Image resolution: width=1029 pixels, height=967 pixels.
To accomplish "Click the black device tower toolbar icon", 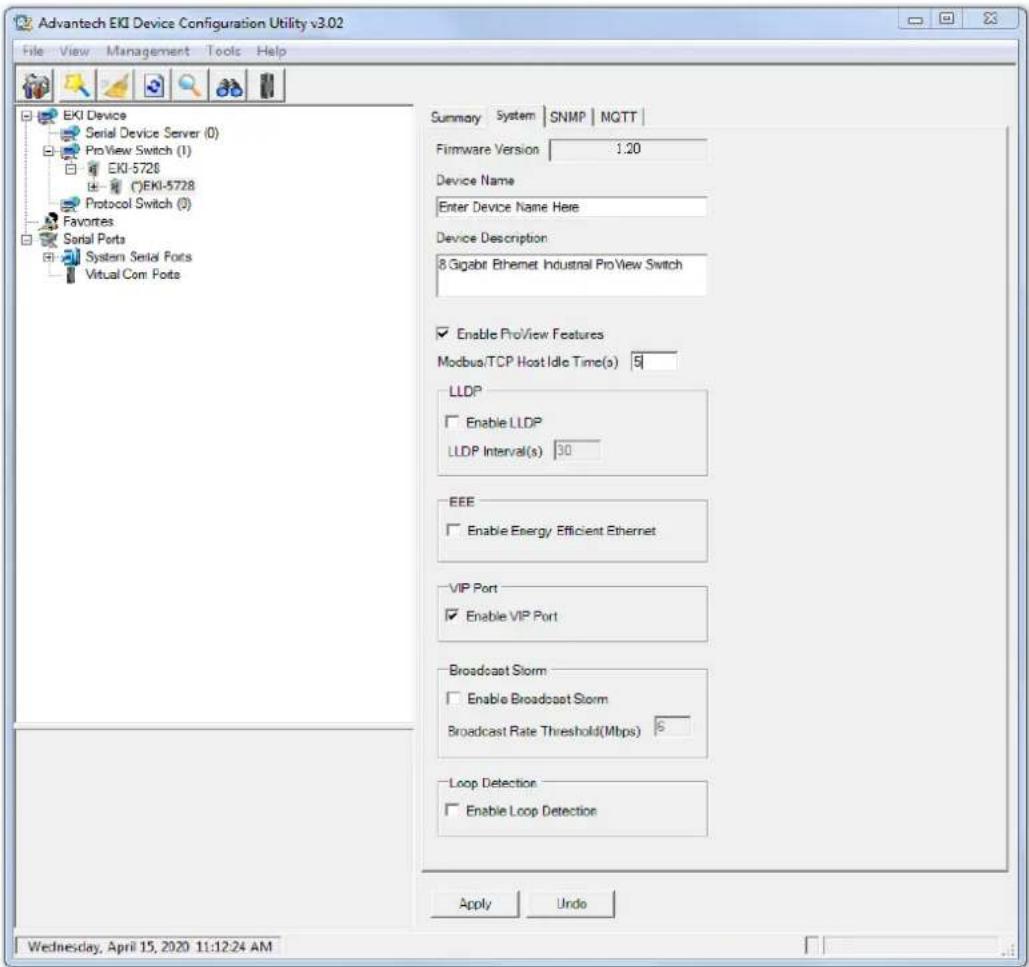I will [266, 86].
